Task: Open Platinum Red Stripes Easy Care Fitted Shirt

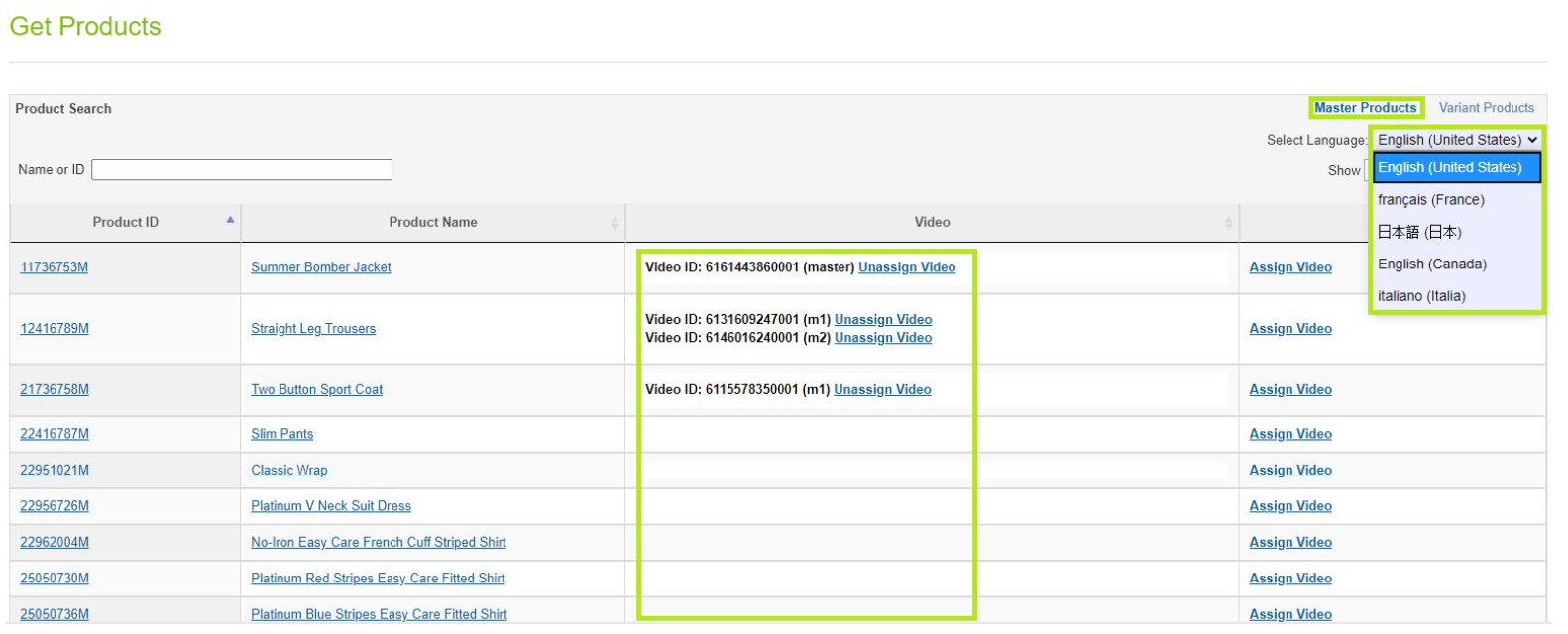Action: pos(378,579)
